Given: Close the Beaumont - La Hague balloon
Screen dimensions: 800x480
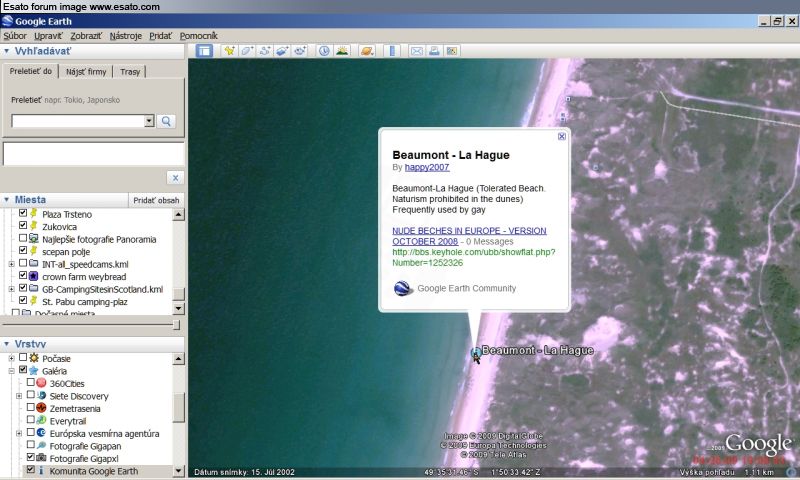Looking at the screenshot, I should [x=562, y=136].
